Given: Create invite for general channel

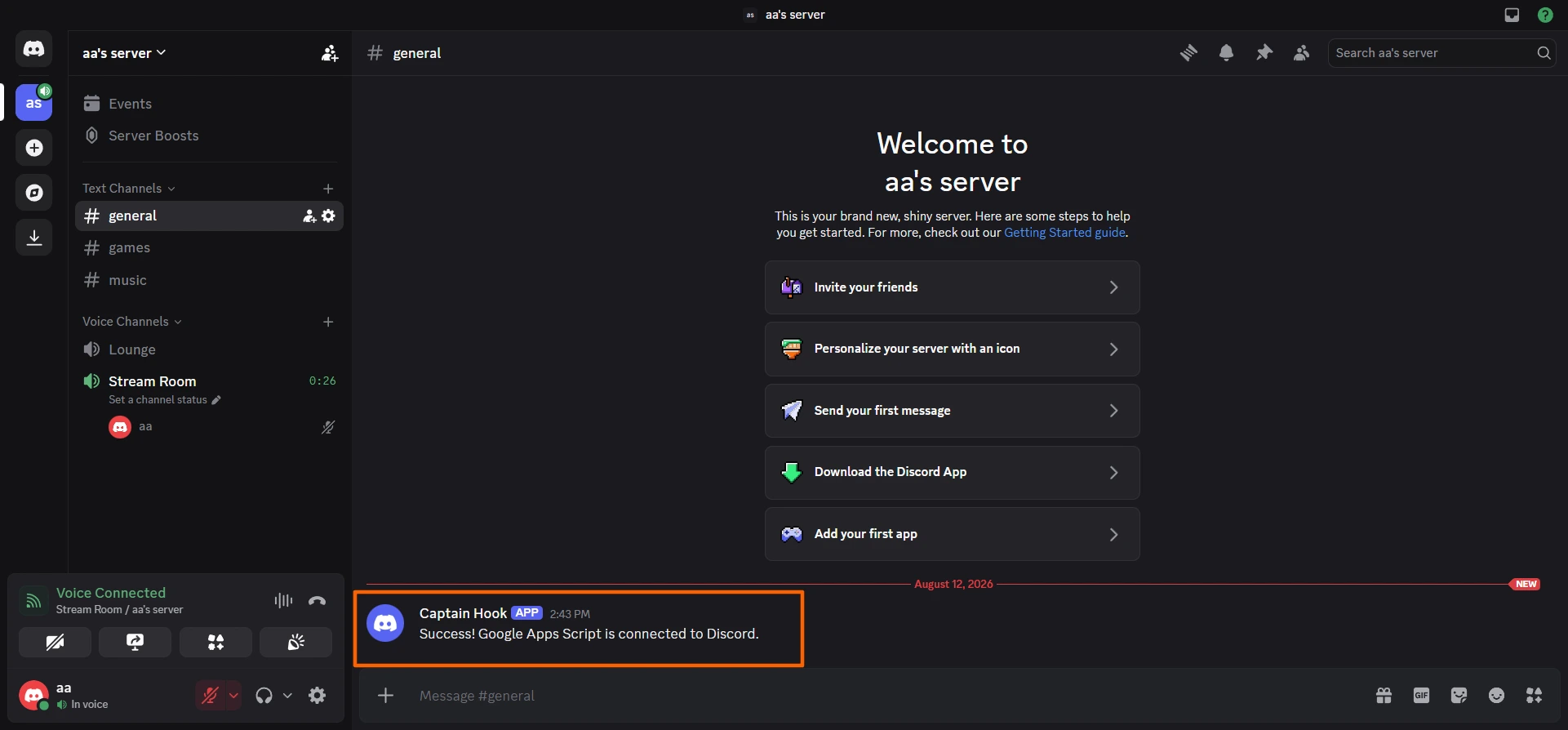Looking at the screenshot, I should [309, 216].
